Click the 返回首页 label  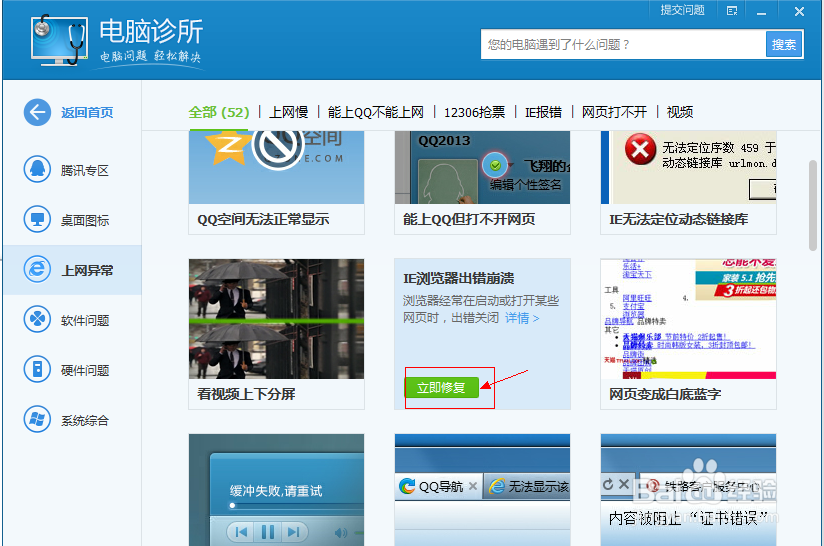coord(87,112)
